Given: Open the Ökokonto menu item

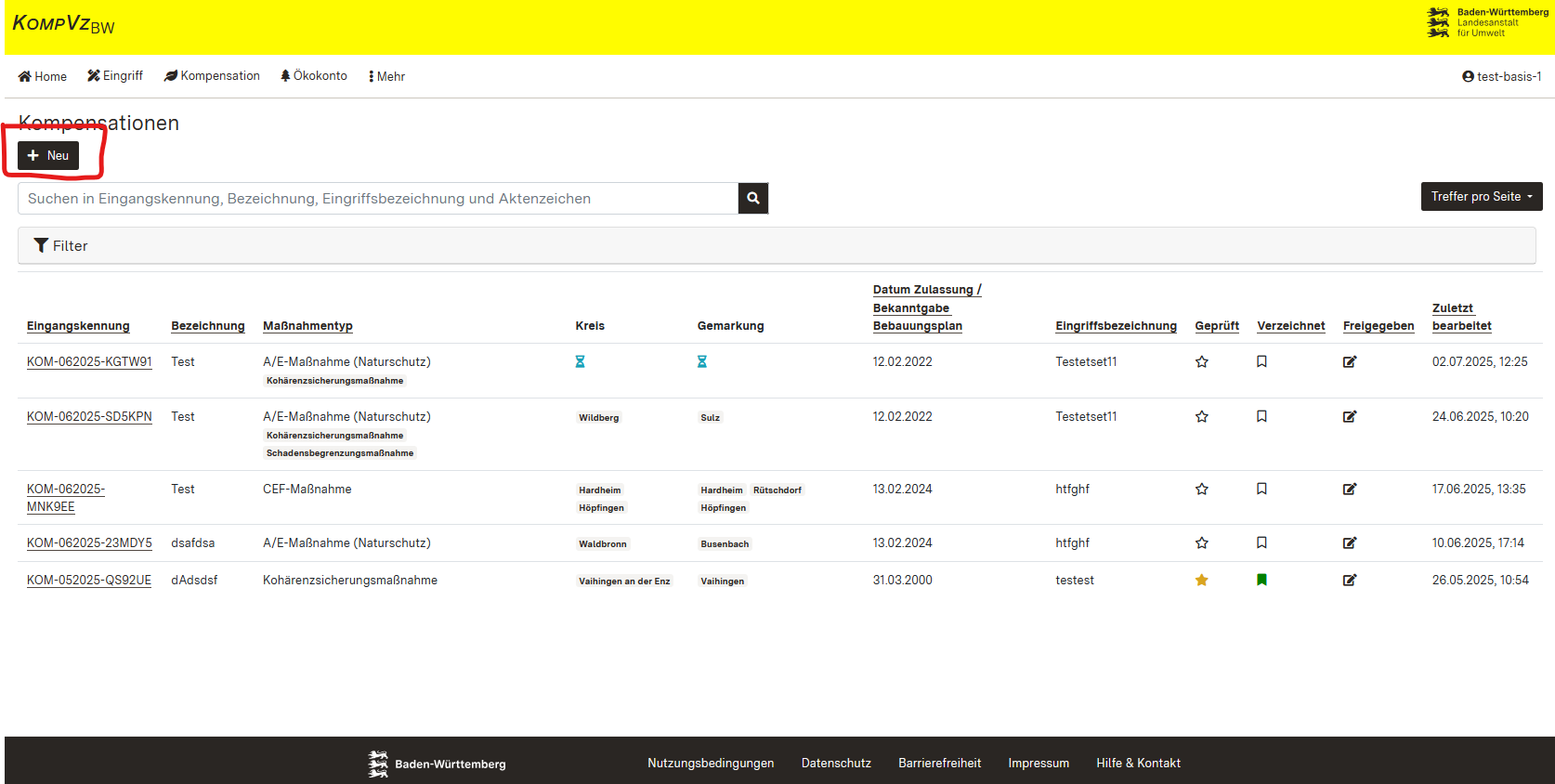Looking at the screenshot, I should (314, 76).
